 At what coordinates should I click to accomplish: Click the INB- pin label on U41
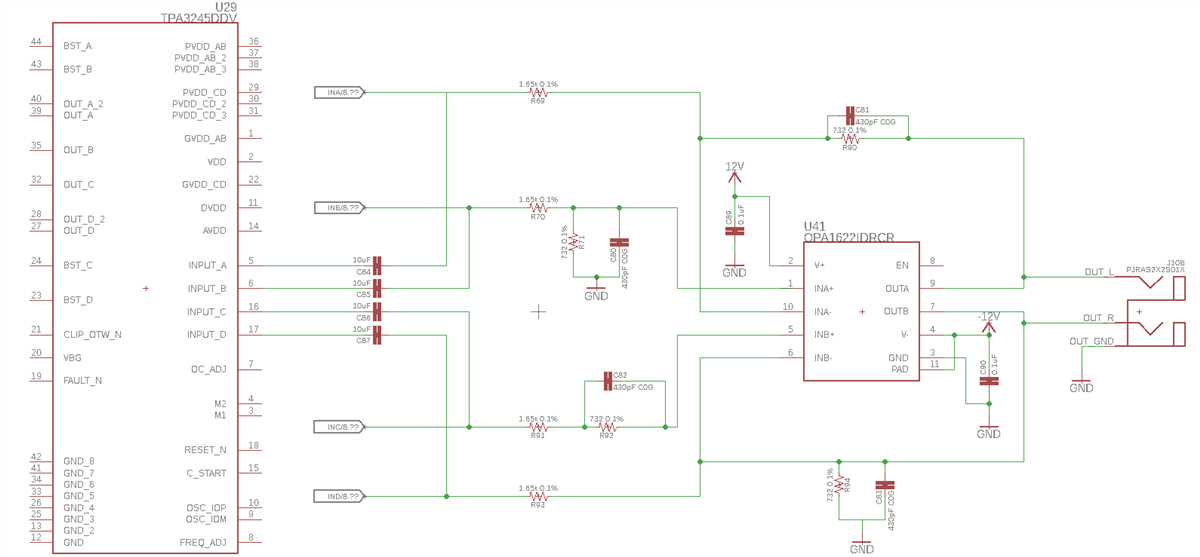click(x=824, y=358)
